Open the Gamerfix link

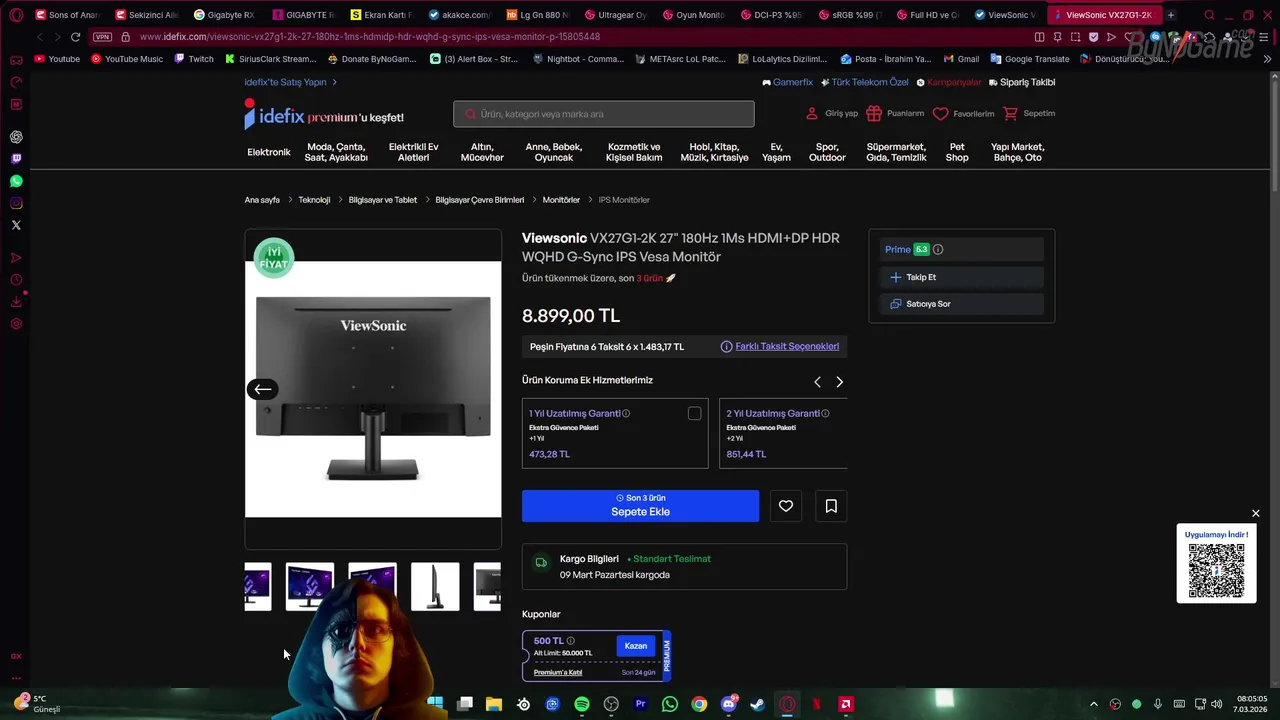[788, 82]
